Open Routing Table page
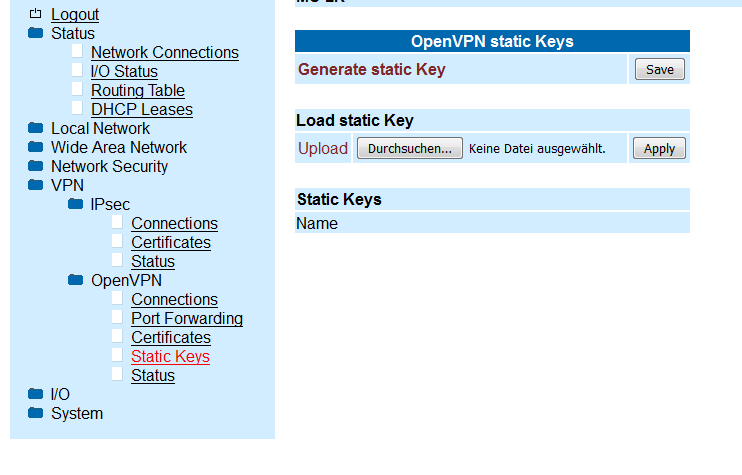The width and height of the screenshot is (742, 475). tap(138, 90)
